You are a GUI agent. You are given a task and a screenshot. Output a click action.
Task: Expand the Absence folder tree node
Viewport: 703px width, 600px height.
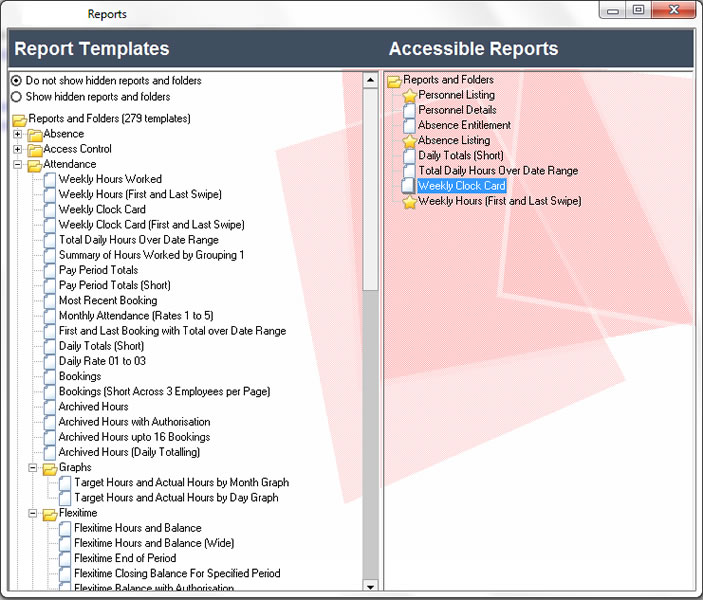17,134
